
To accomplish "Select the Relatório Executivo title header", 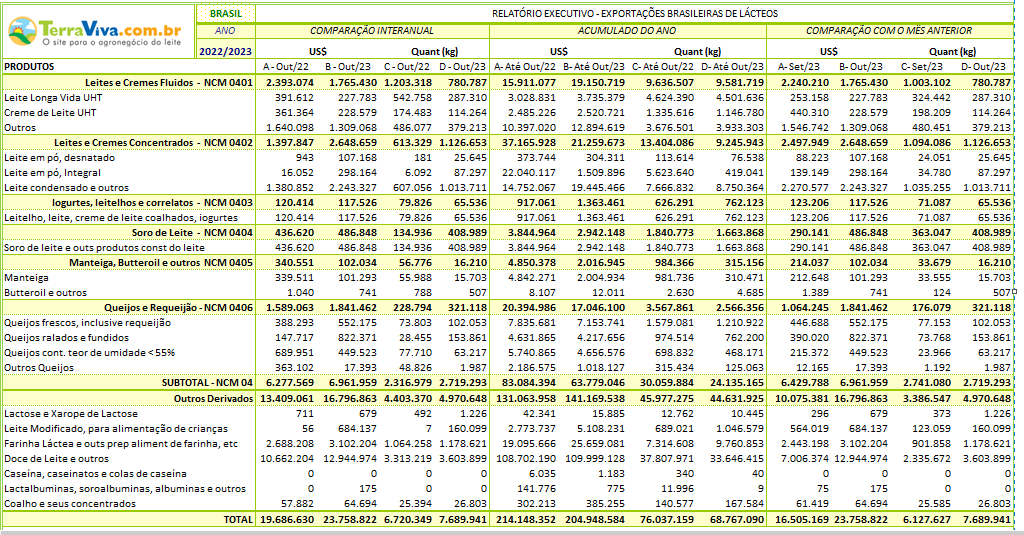I will [634, 14].
